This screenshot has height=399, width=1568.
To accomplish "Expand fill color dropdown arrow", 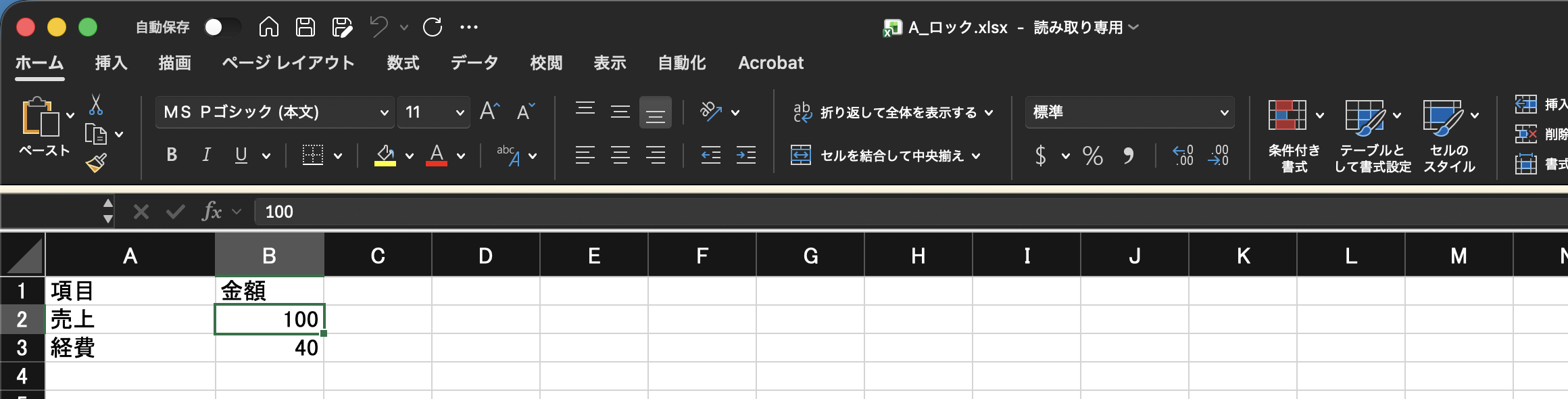I will (x=410, y=156).
